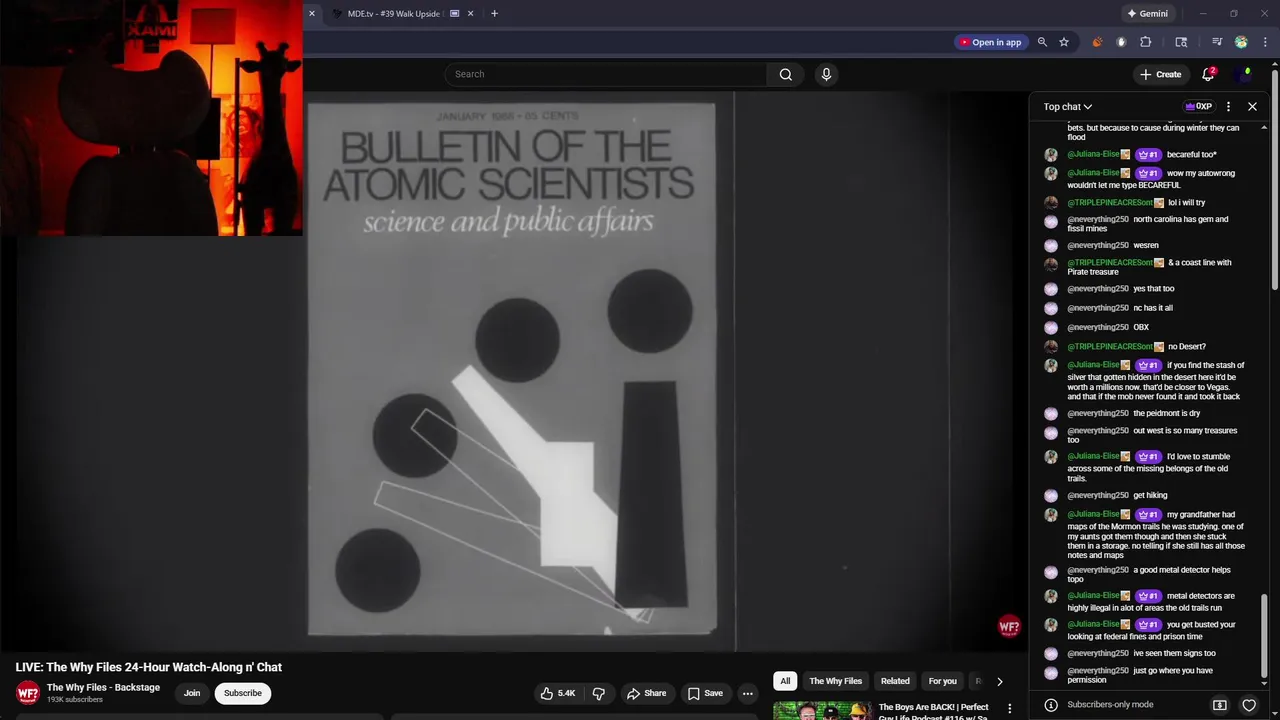
Task: Close the tab left of MDE.tv
Action: [311, 14]
